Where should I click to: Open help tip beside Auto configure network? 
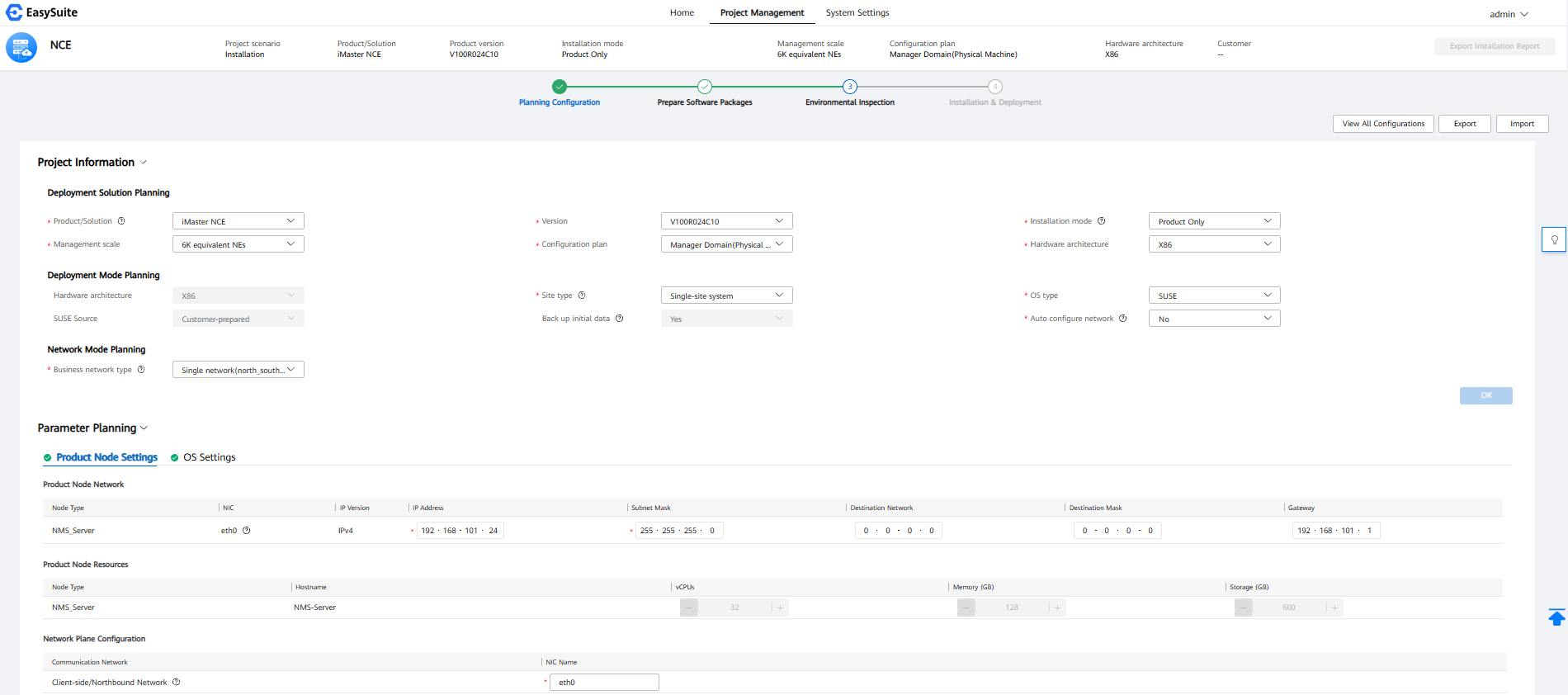coord(1122,319)
